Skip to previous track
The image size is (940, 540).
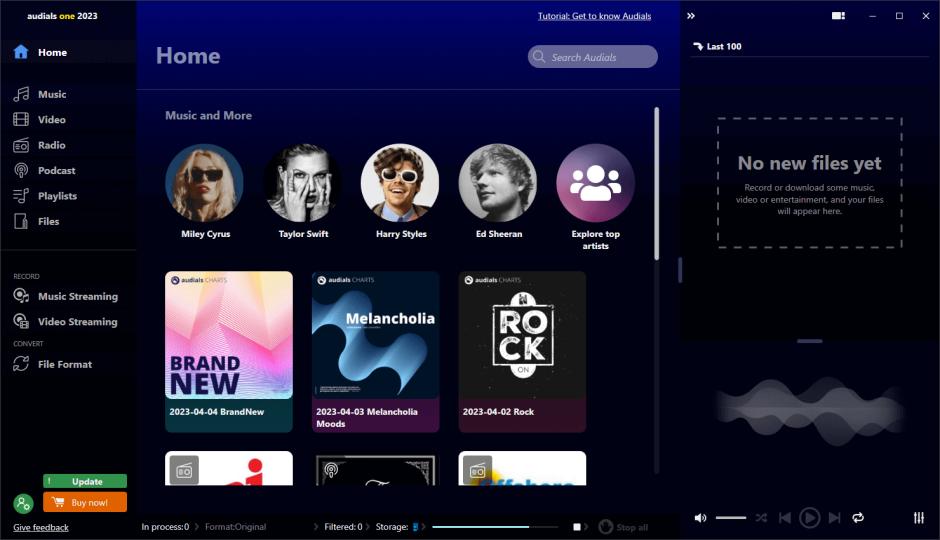tap(785, 518)
